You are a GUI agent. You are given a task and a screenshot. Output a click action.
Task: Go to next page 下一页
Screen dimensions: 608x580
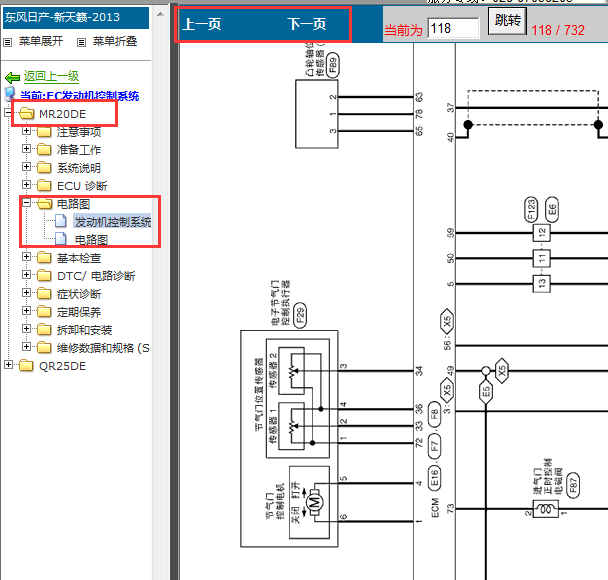(307, 24)
